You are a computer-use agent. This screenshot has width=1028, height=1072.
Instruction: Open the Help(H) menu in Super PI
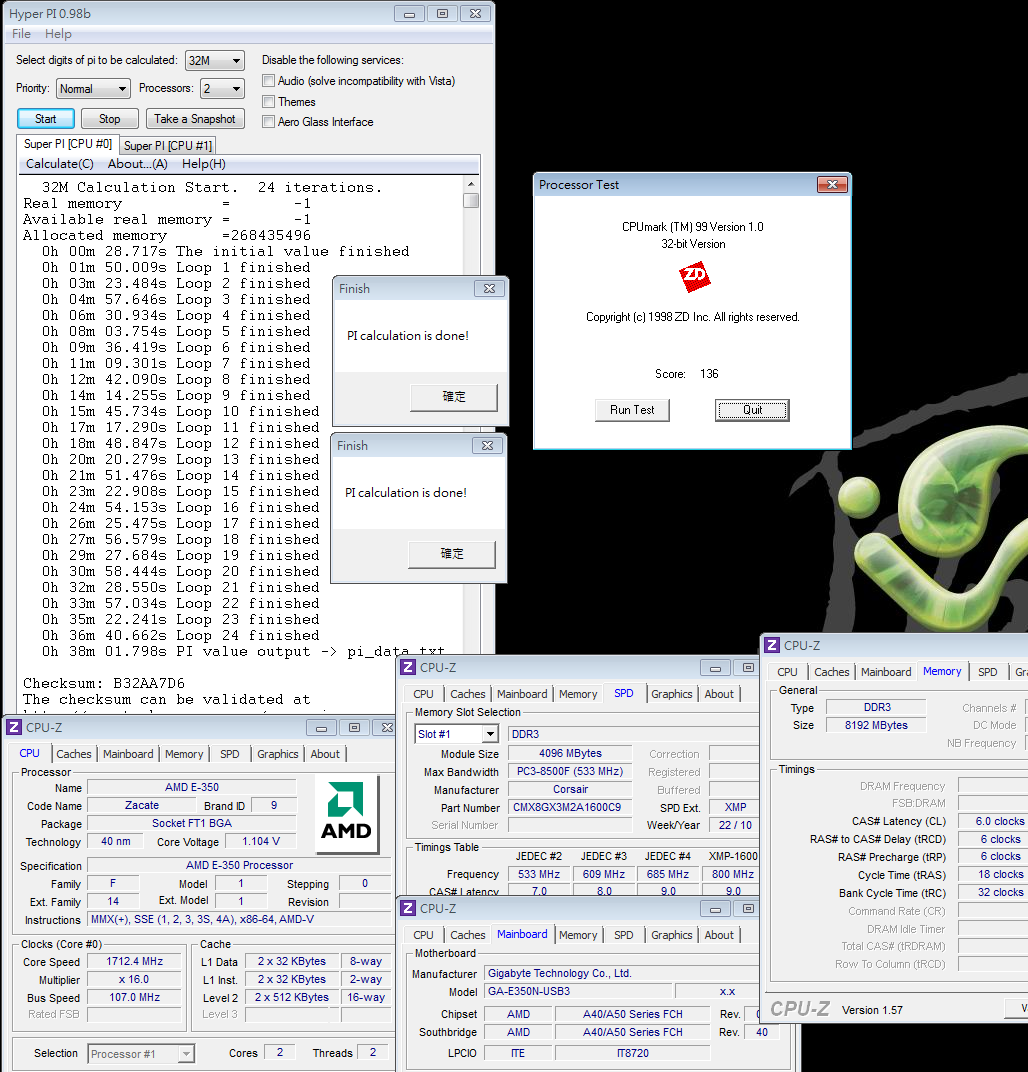point(204,164)
